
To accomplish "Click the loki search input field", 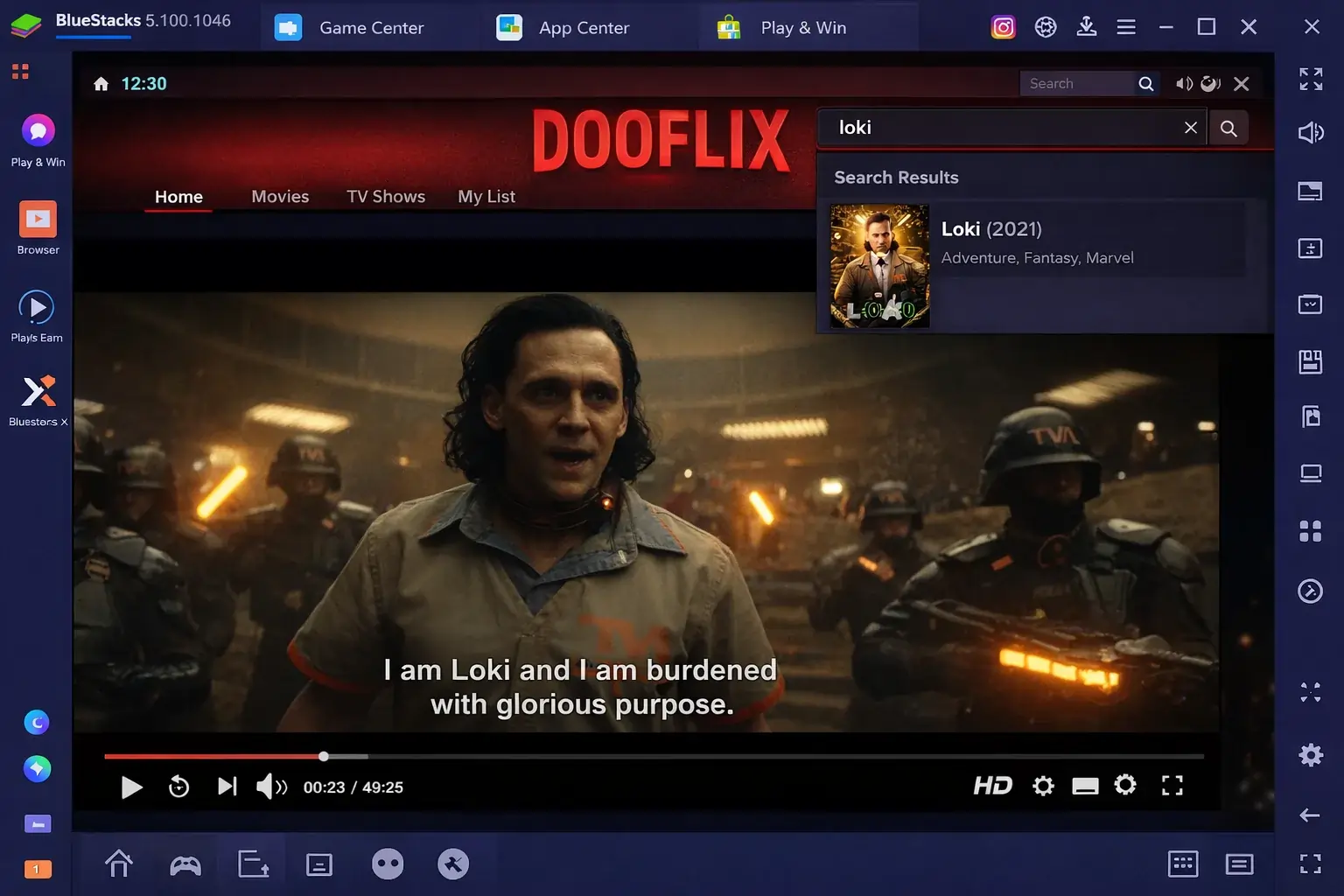I will [x=1011, y=128].
